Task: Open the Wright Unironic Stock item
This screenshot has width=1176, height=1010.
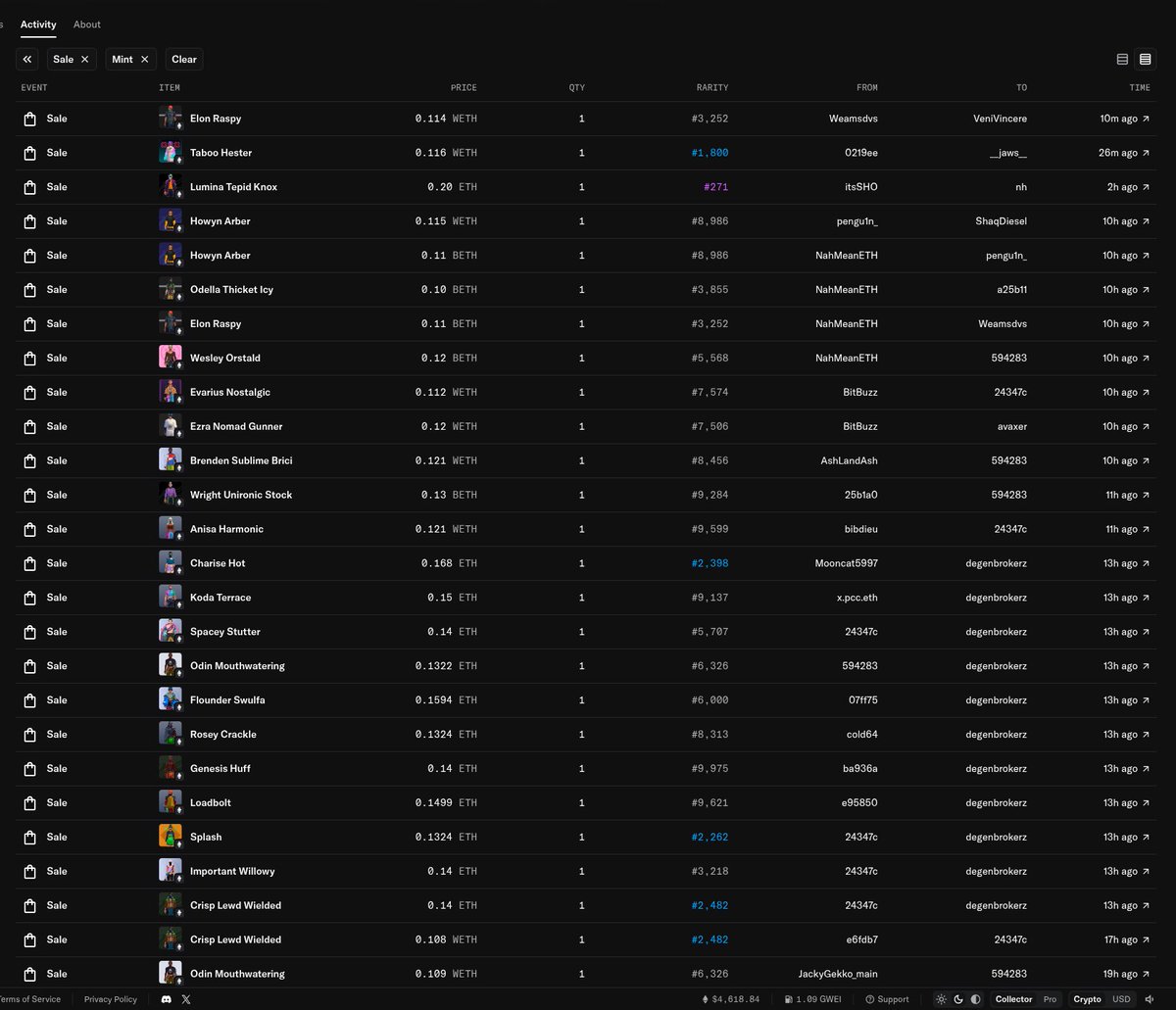Action: click(241, 495)
